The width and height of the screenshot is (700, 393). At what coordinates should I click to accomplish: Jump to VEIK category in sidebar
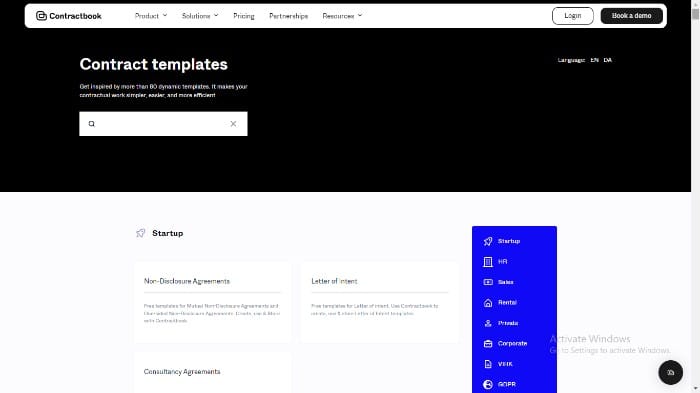(505, 364)
